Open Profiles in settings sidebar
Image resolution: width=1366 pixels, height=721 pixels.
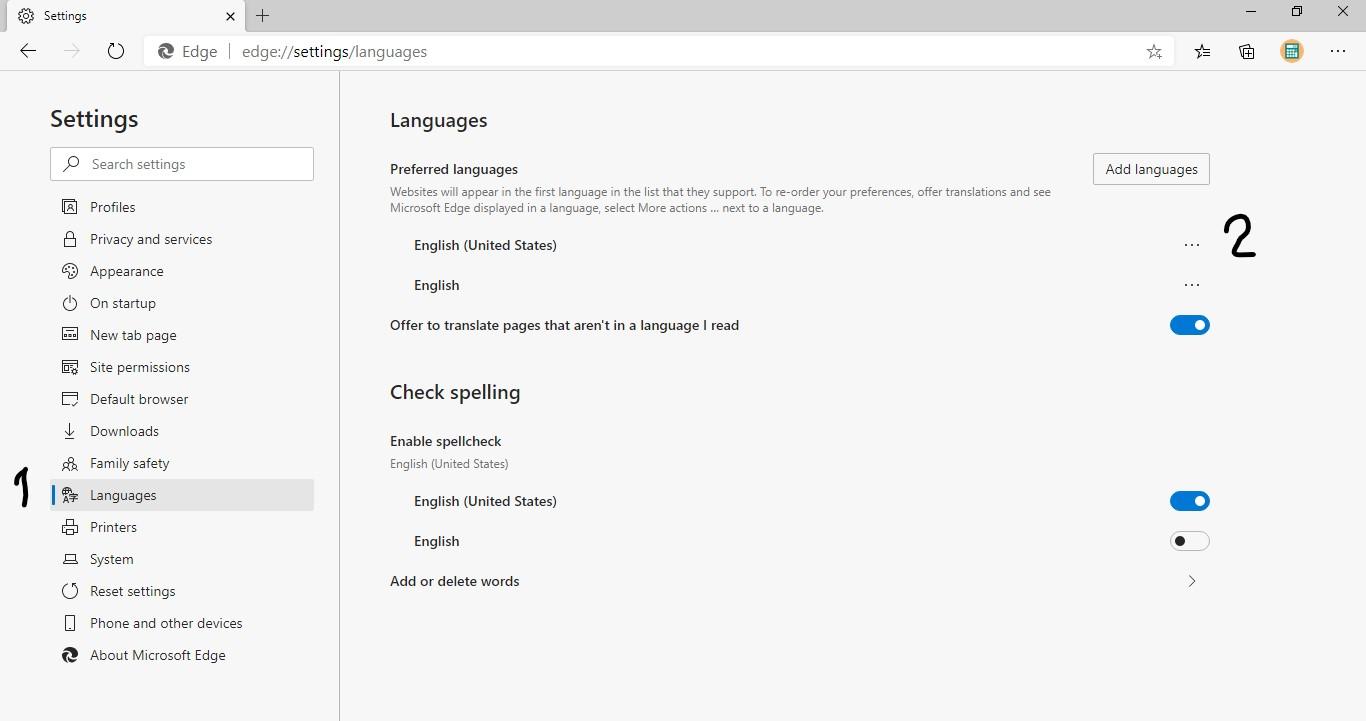[182, 207]
